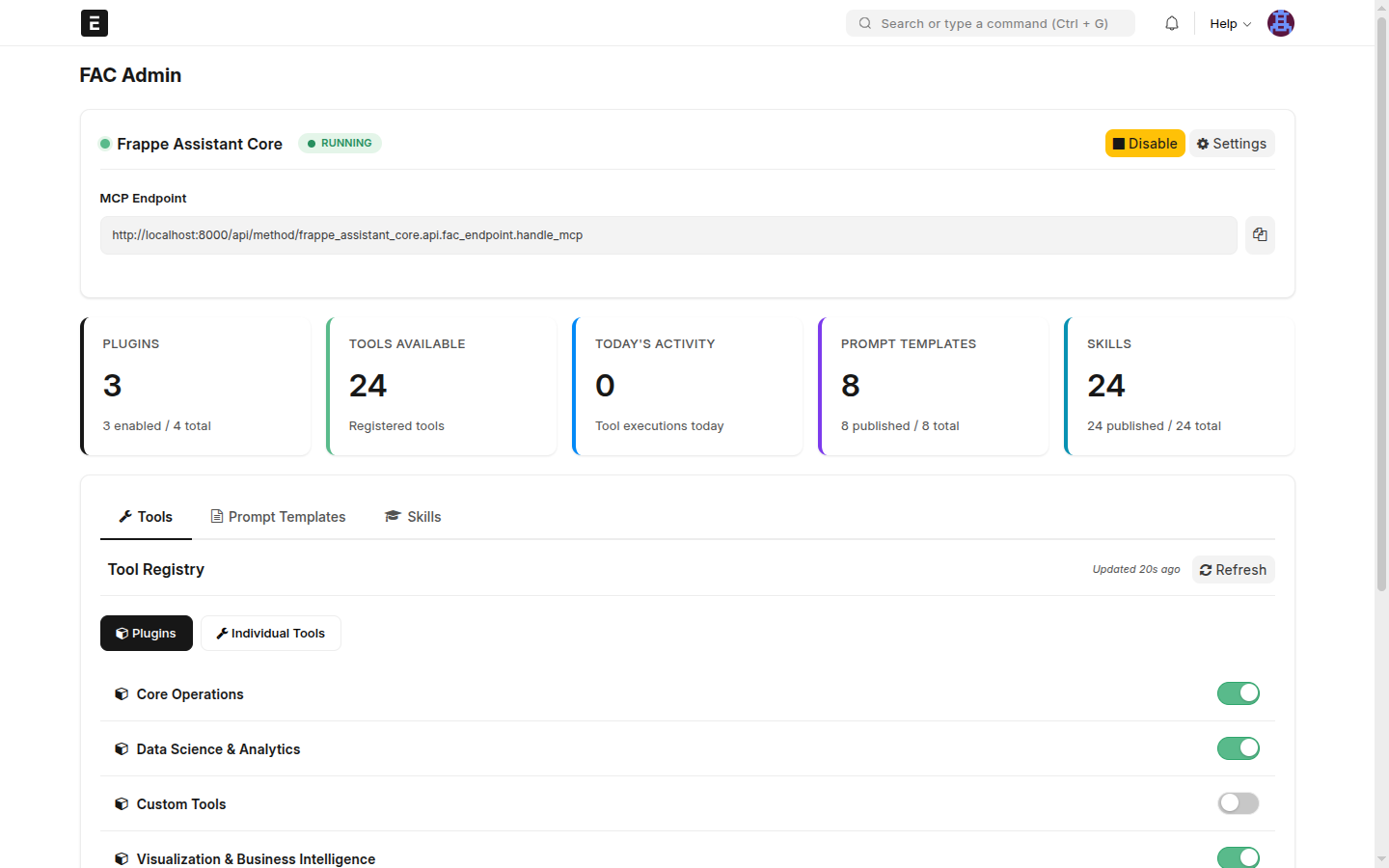The width and height of the screenshot is (1389, 868).
Task: Click the Skills stat card
Action: click(1180, 386)
